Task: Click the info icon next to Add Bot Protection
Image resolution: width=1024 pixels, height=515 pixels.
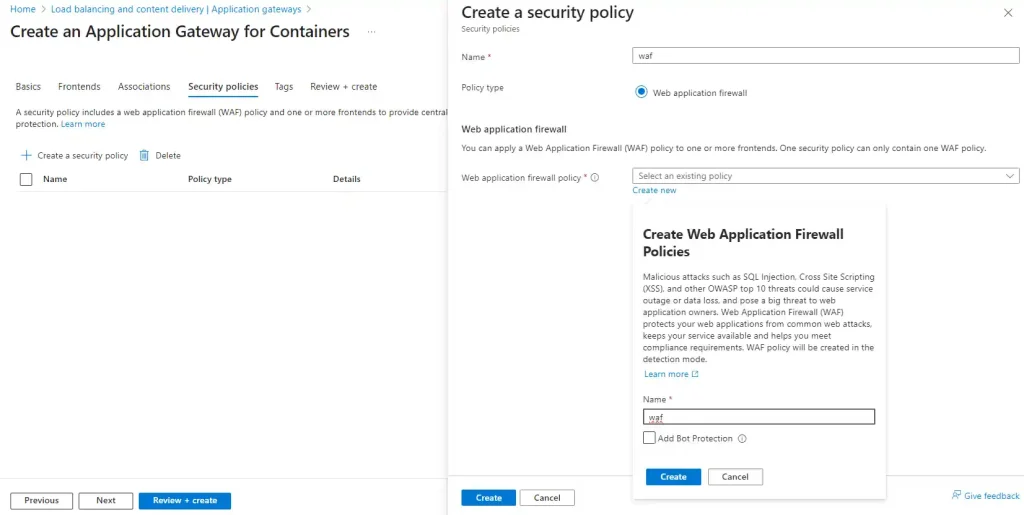Action: coord(742,439)
